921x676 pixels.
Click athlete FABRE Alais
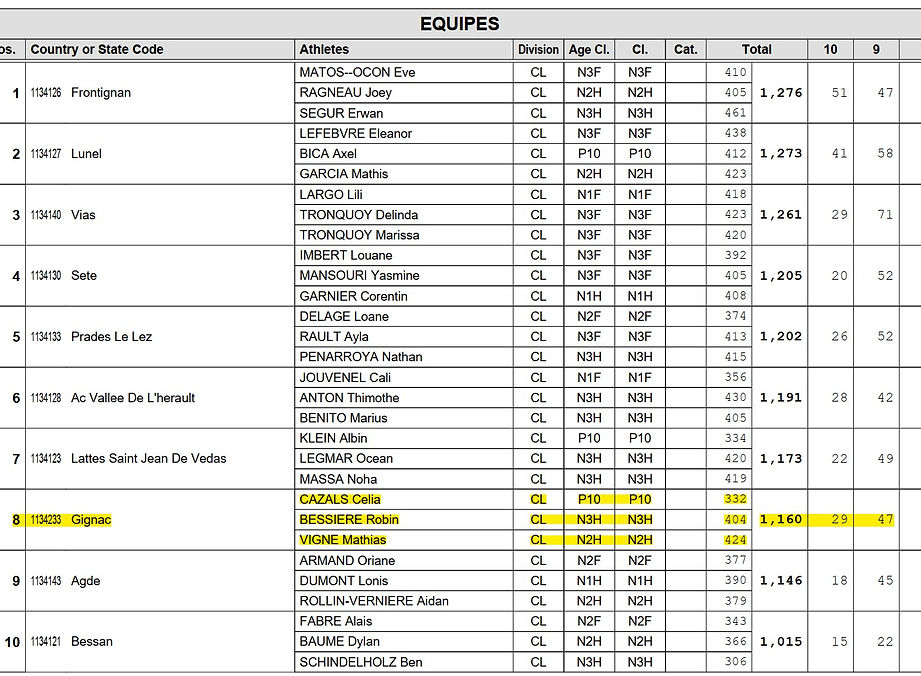(336, 621)
